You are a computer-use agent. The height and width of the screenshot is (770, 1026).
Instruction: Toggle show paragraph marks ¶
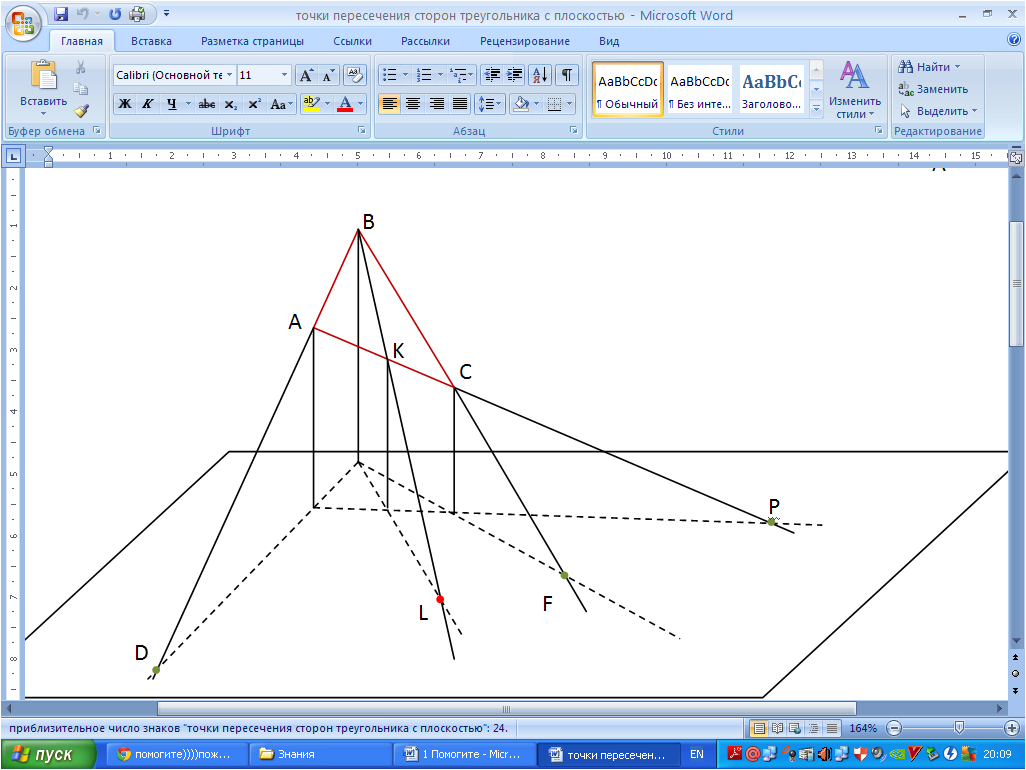(567, 75)
